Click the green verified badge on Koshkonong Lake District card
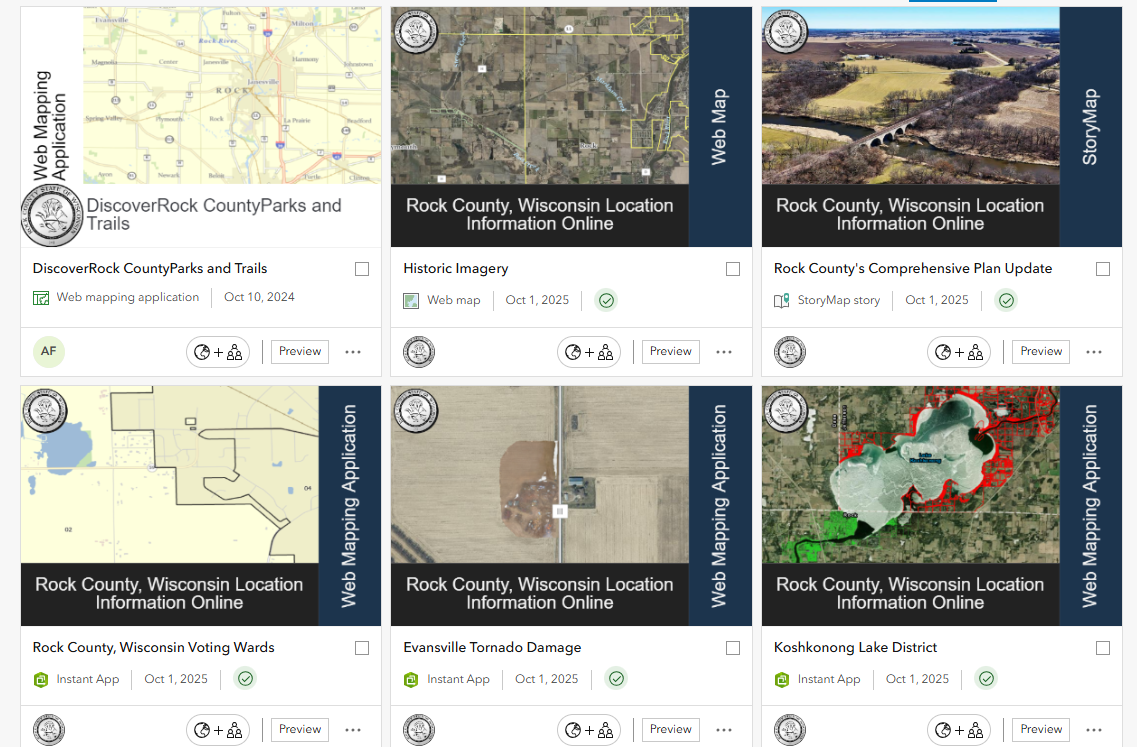 (986, 679)
